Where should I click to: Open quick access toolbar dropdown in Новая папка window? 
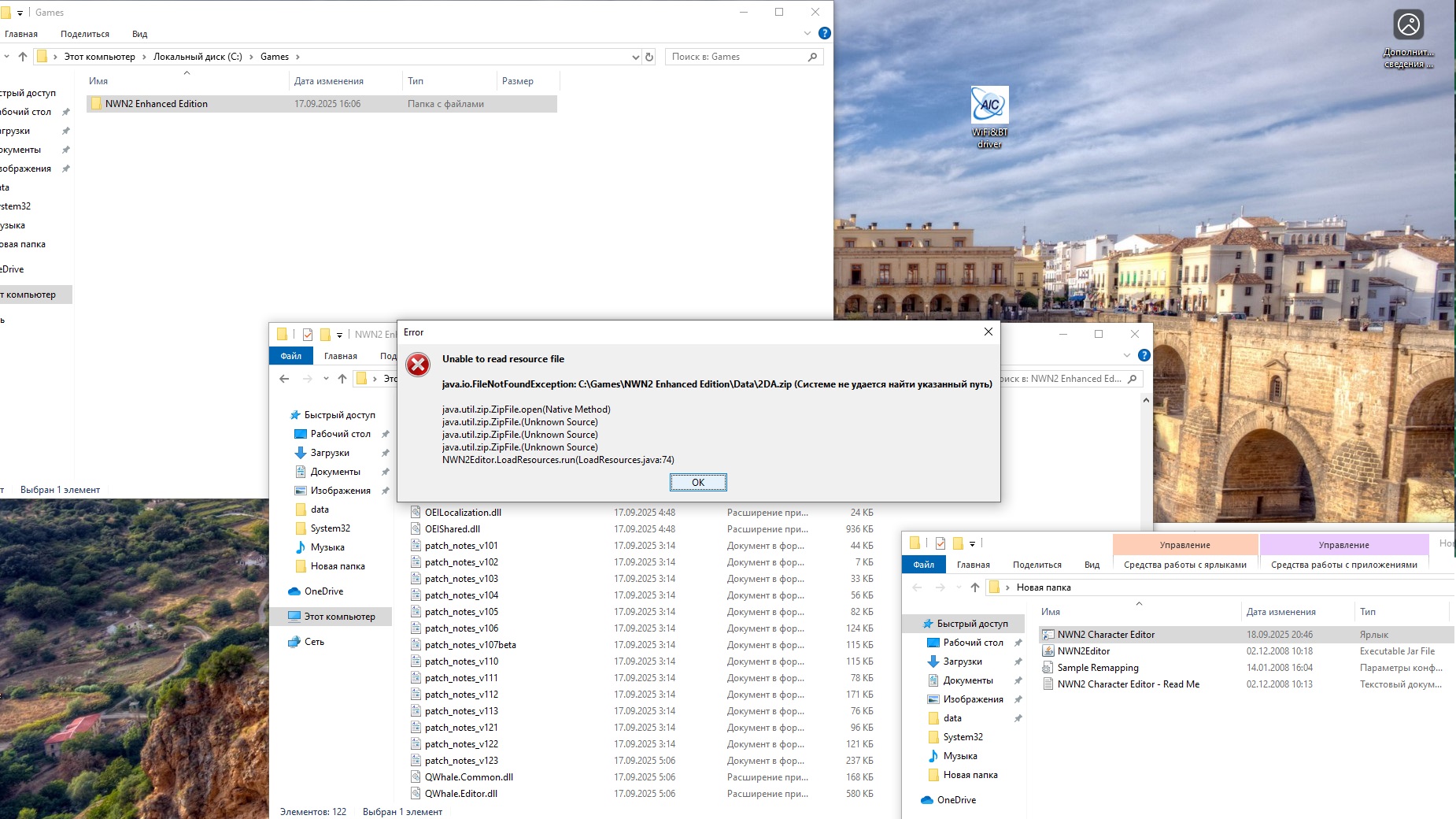click(x=973, y=543)
